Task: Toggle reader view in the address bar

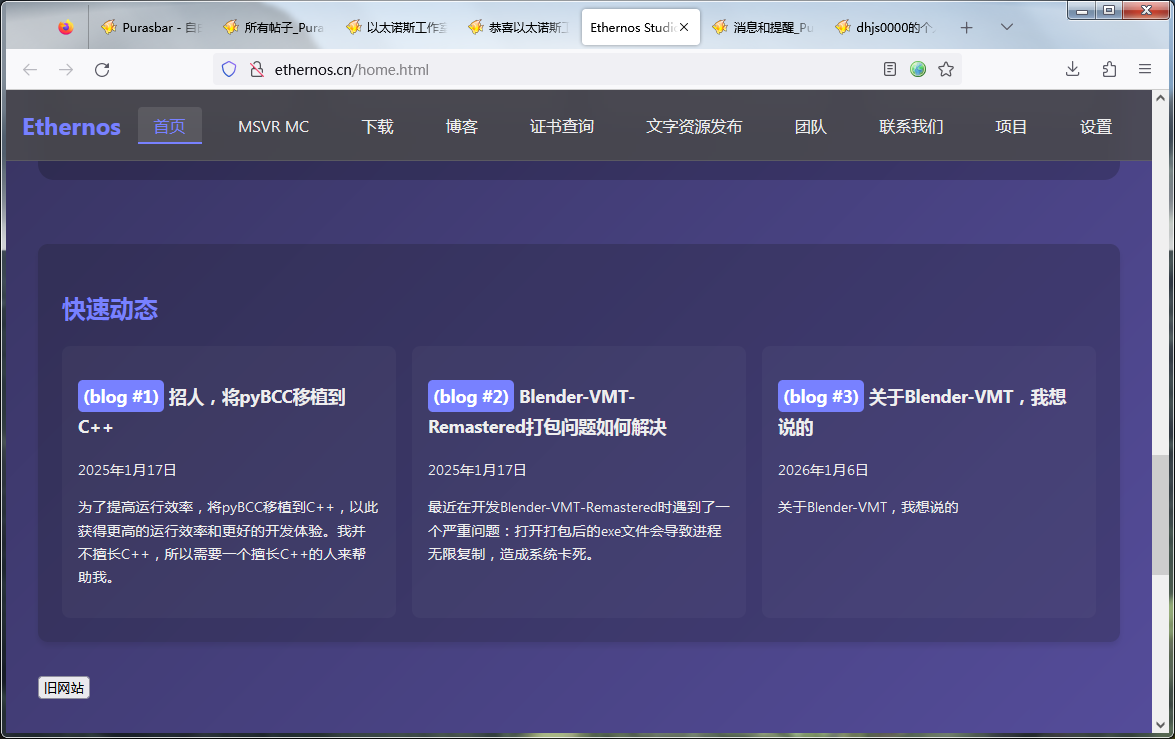Action: 890,69
